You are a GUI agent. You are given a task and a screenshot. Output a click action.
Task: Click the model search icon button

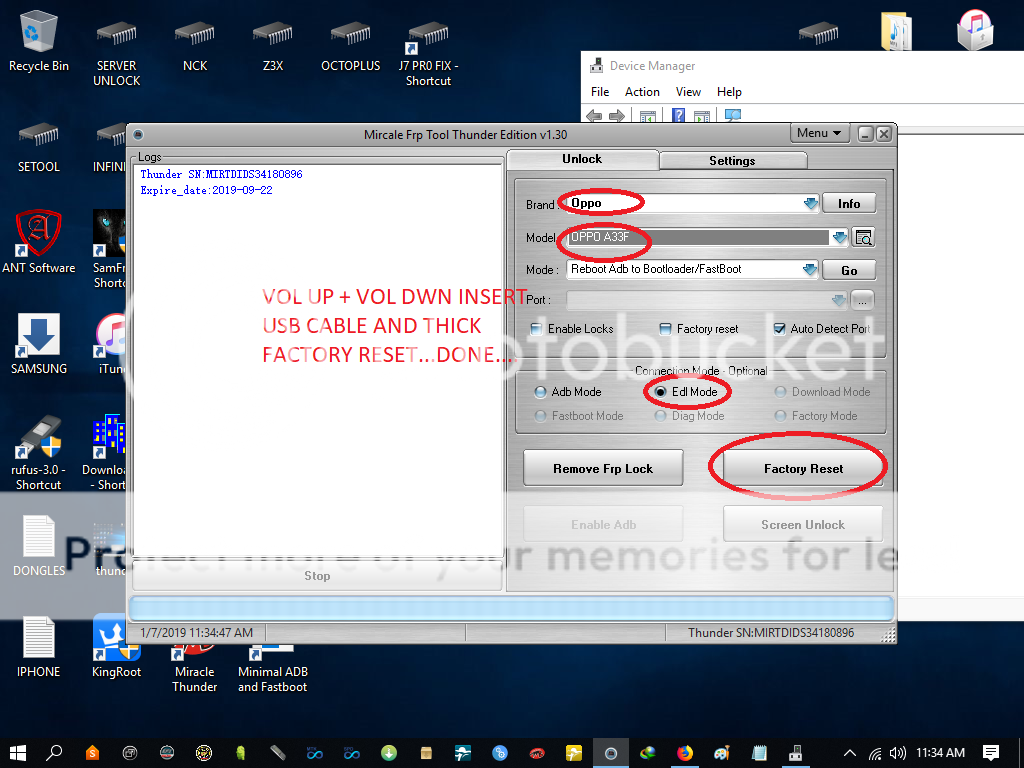pos(864,238)
